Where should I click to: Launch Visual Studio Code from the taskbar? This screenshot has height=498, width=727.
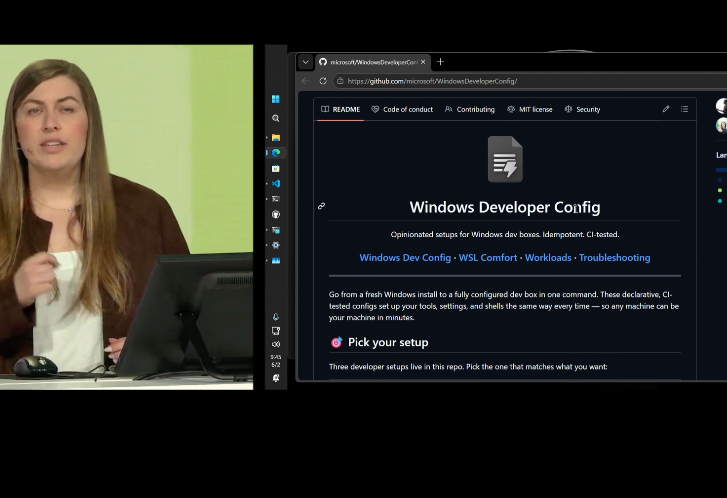tap(276, 184)
